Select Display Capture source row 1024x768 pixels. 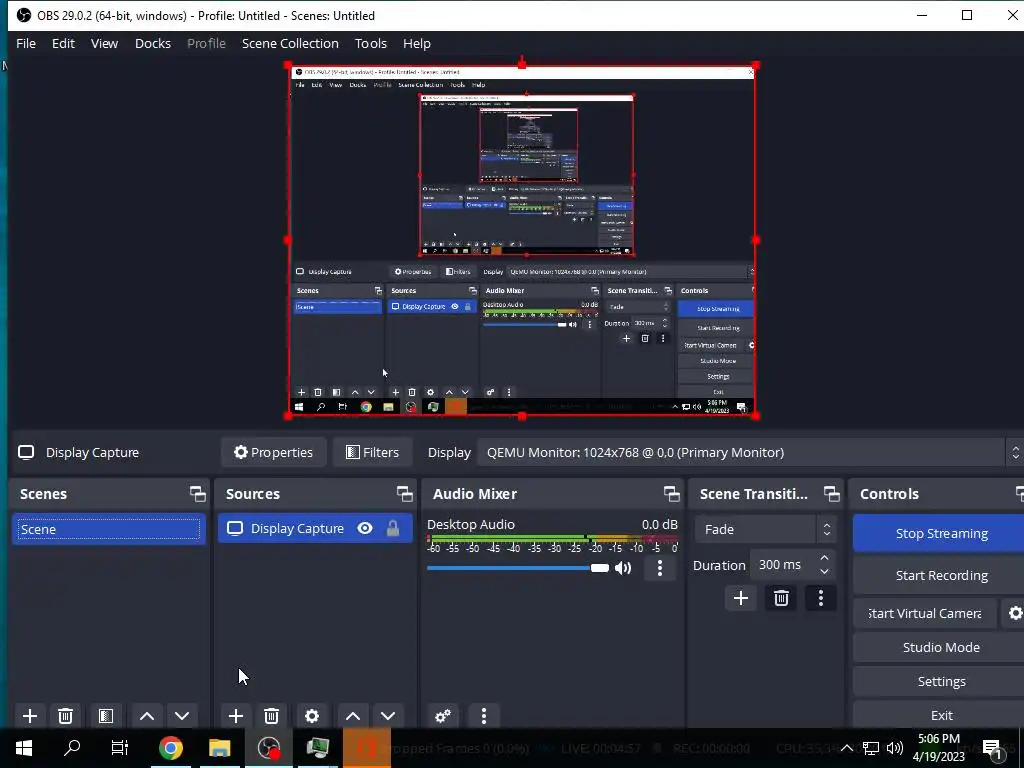click(x=315, y=528)
